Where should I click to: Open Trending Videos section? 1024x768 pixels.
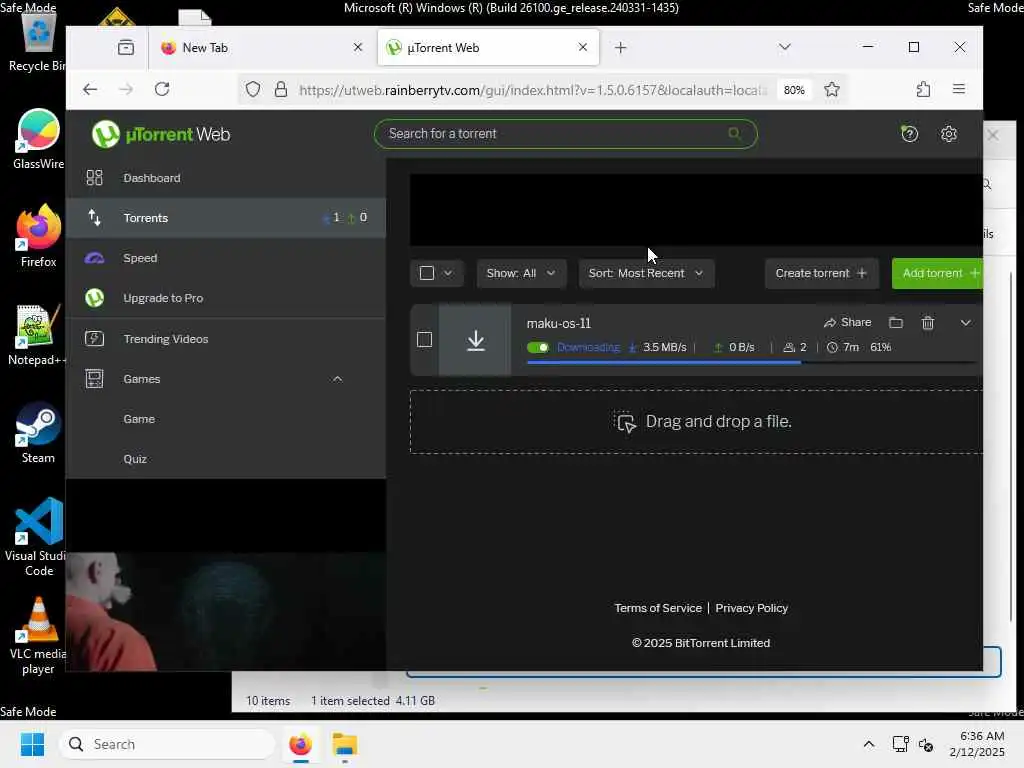click(x=225, y=339)
